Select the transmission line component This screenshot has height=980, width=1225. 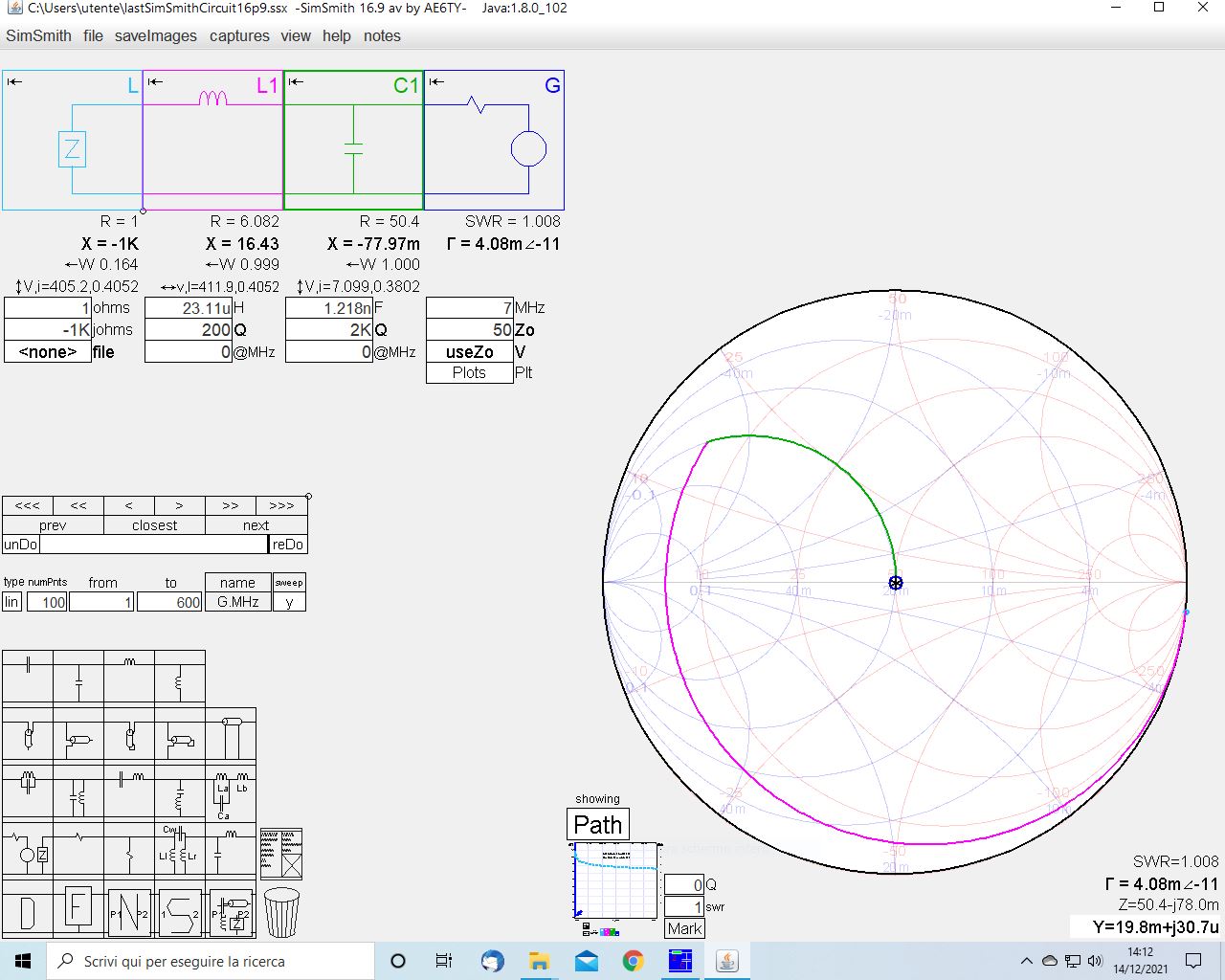pyautogui.click(x=231, y=735)
